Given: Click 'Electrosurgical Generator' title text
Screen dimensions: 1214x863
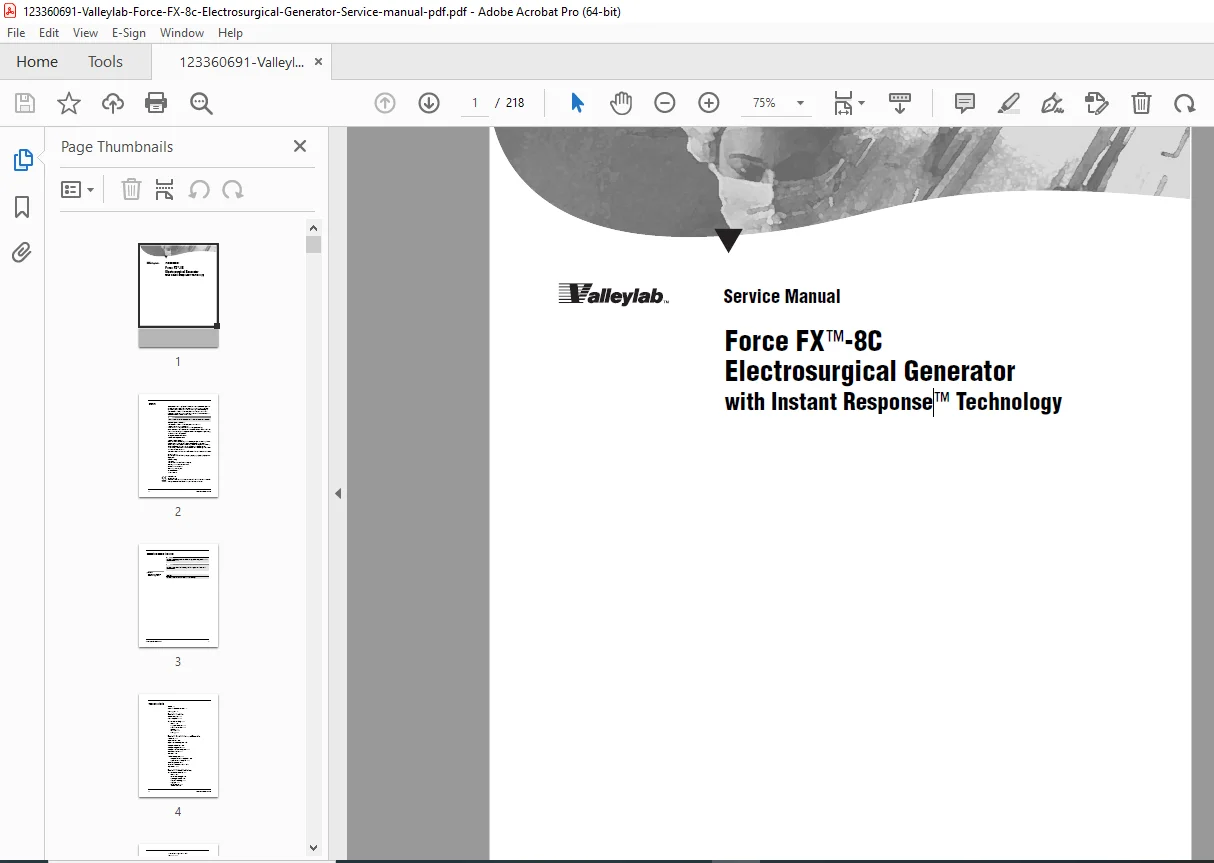Looking at the screenshot, I should point(870,371).
